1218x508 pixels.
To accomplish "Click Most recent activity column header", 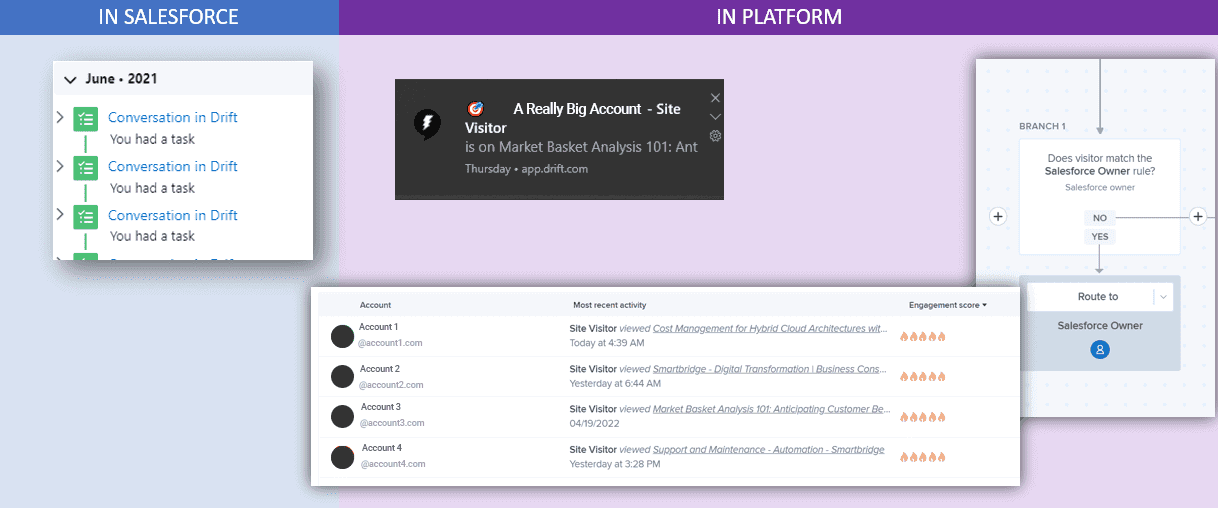I will (x=609, y=305).
